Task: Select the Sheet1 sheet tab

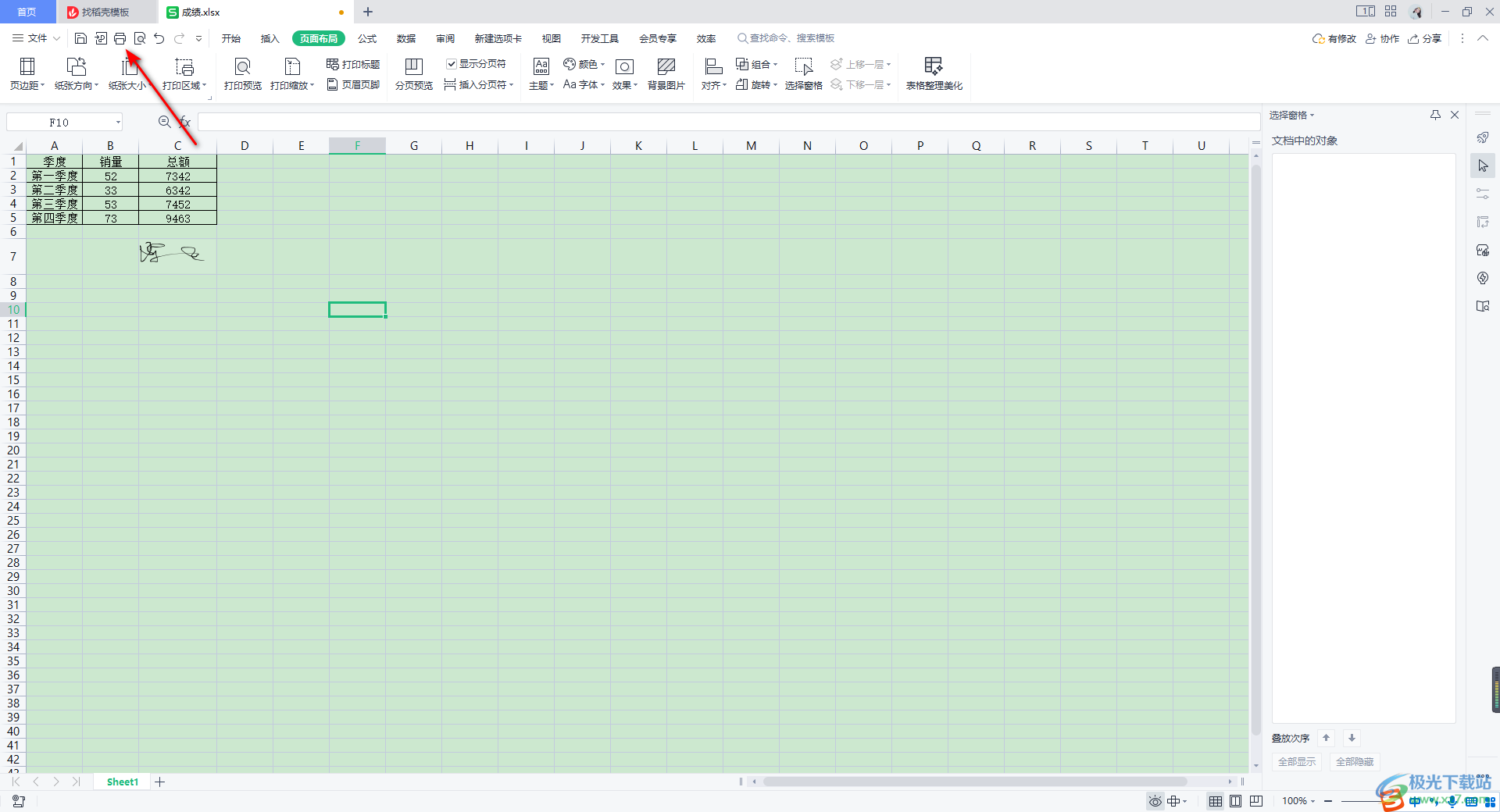Action: [x=123, y=782]
